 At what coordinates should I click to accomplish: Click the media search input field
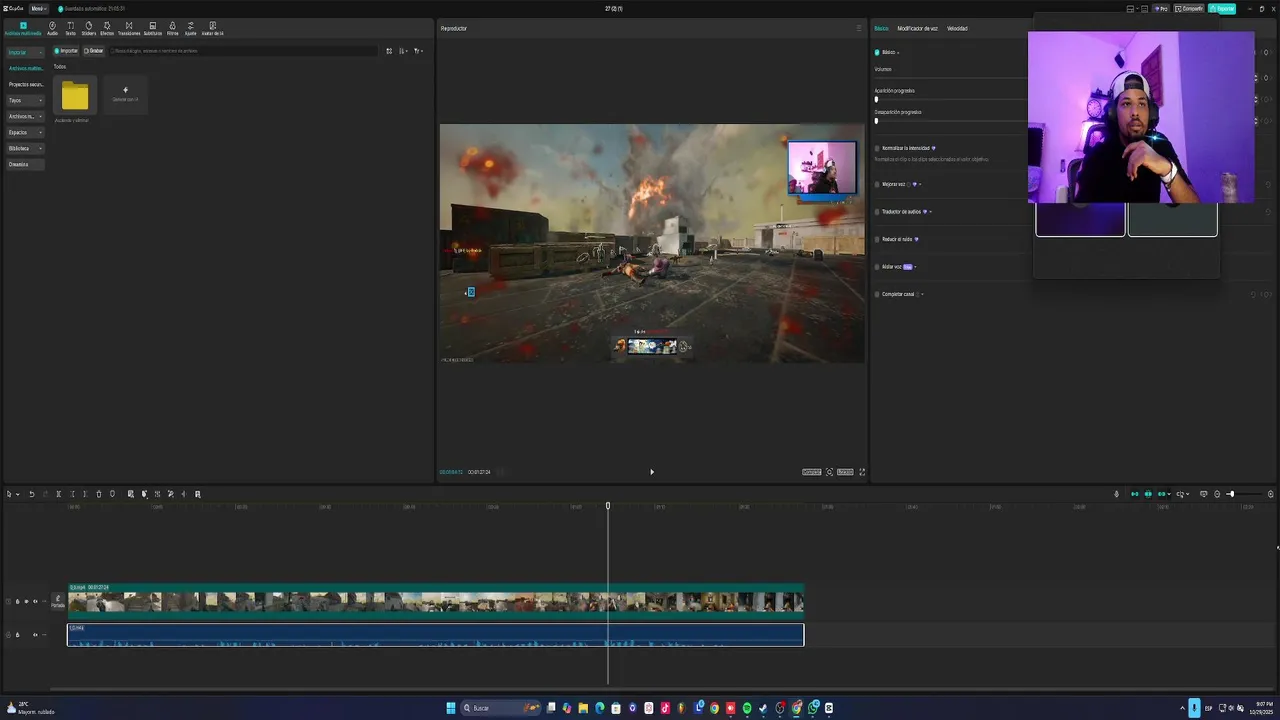(x=245, y=51)
